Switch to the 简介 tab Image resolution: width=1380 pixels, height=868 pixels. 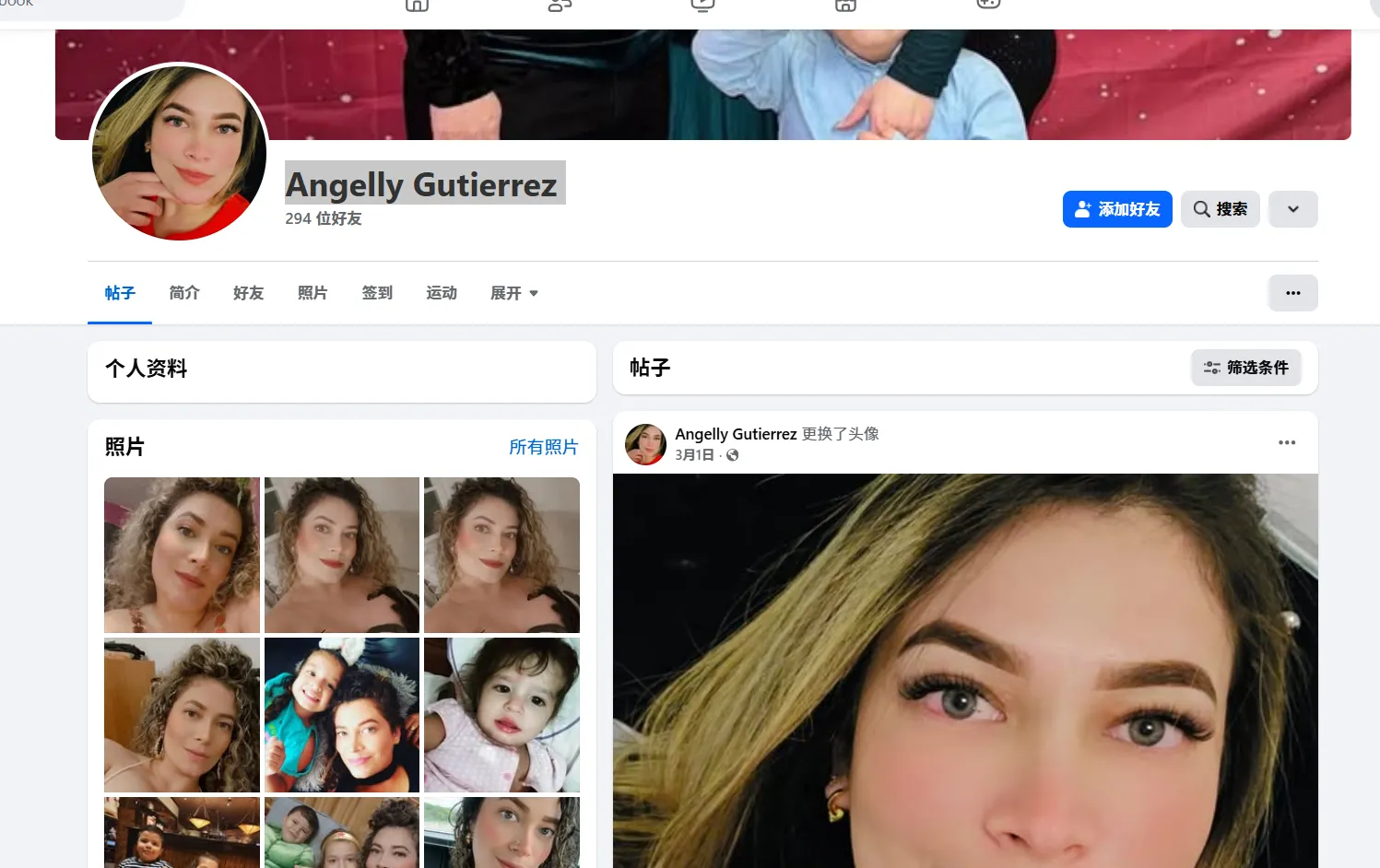183,293
